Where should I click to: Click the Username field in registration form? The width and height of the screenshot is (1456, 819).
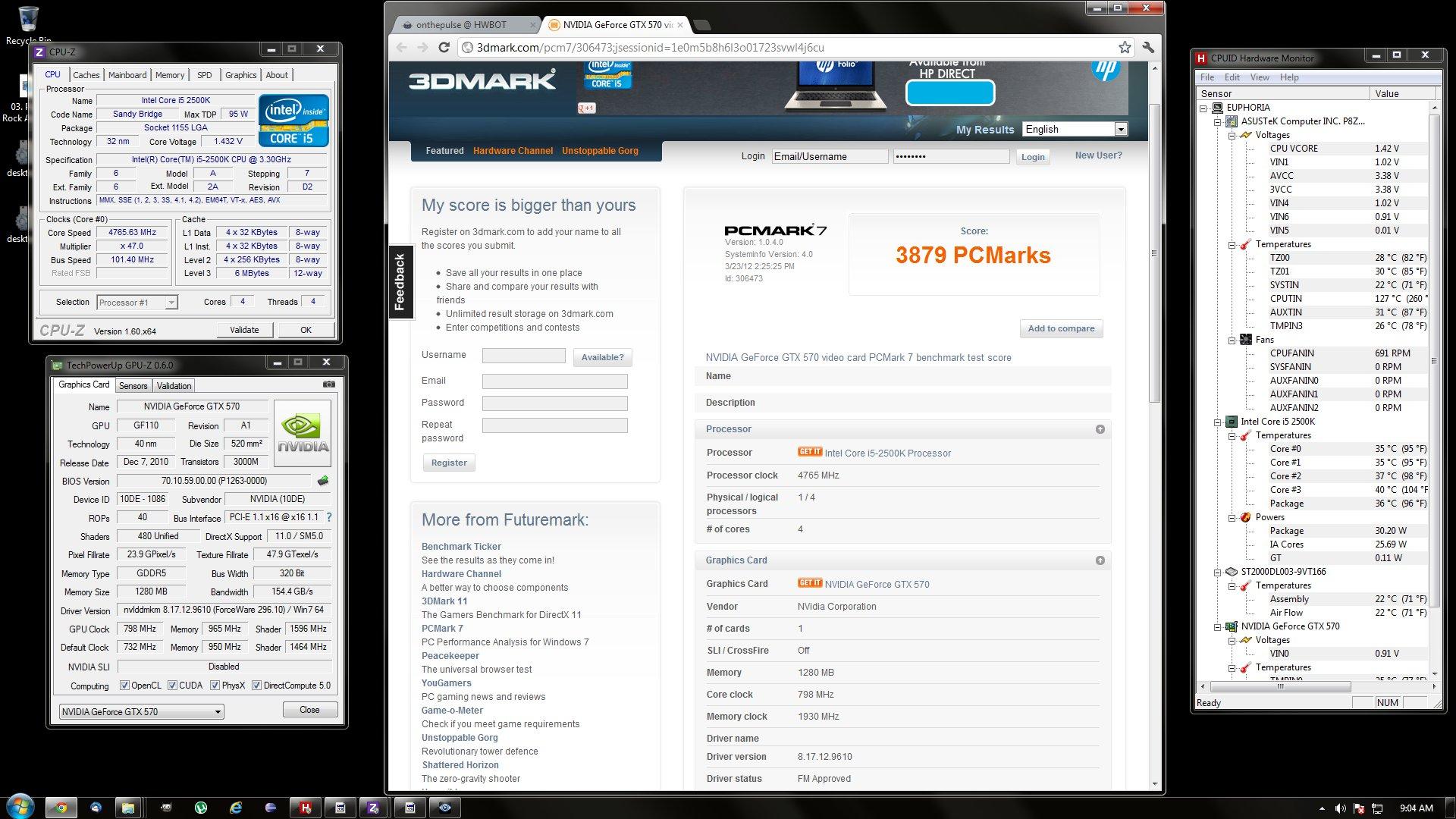coord(523,356)
